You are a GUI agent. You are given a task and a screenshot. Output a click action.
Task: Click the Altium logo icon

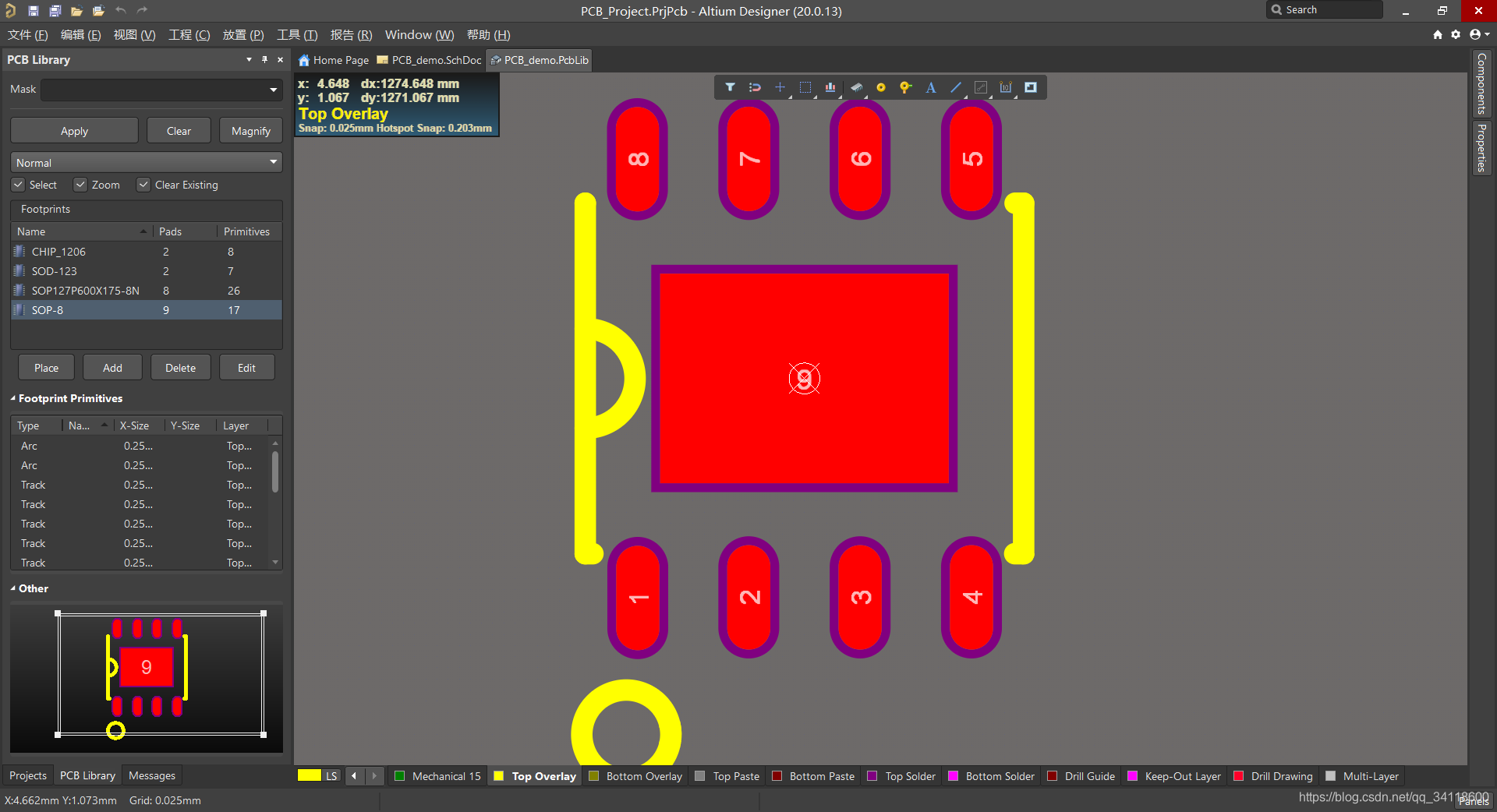pos(11,11)
